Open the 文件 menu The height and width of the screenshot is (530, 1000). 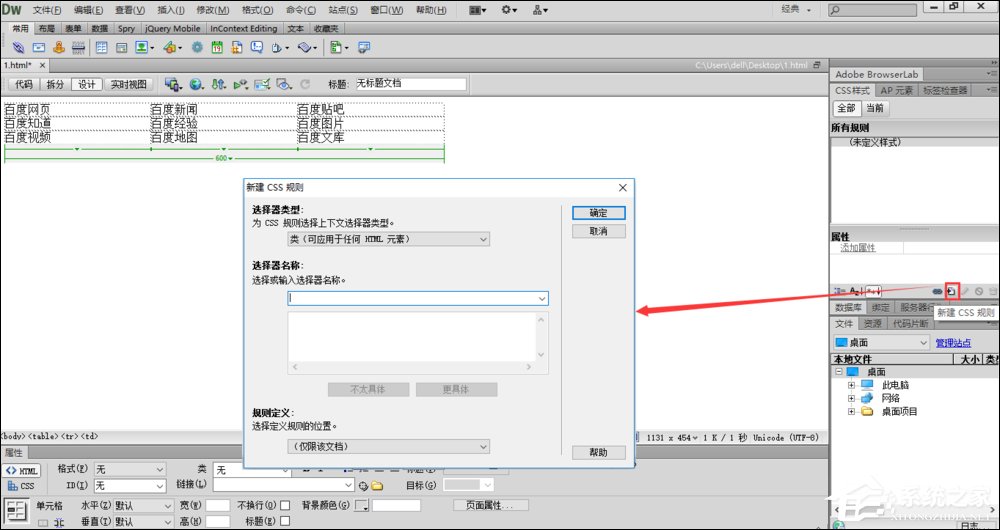(x=47, y=10)
